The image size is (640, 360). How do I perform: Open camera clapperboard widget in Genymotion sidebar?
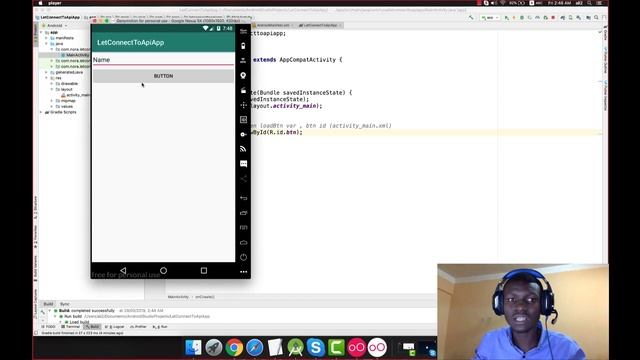coord(243,90)
